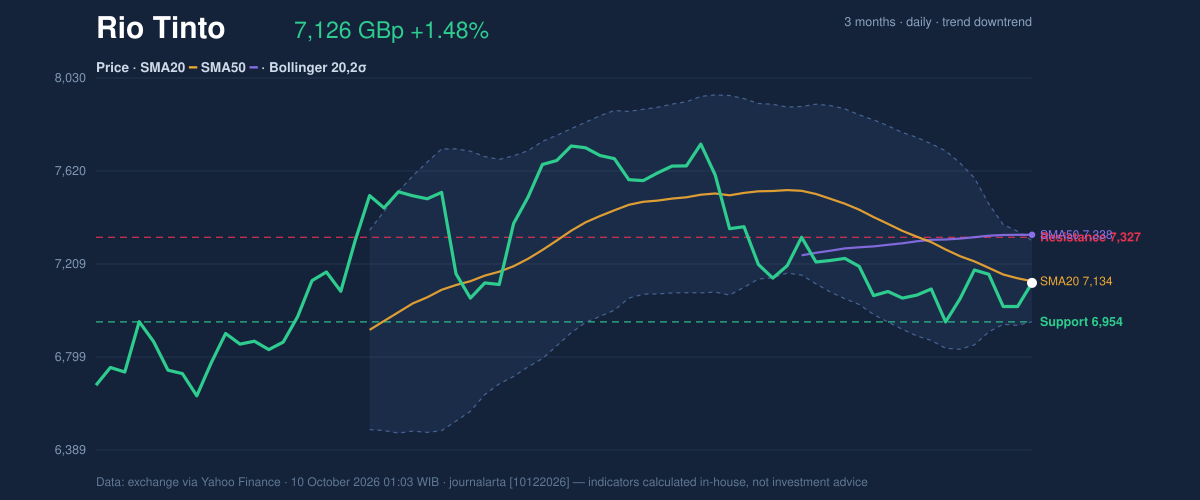Click the 8,030 y-axis tick label
The width and height of the screenshot is (1200, 500).
click(70, 78)
